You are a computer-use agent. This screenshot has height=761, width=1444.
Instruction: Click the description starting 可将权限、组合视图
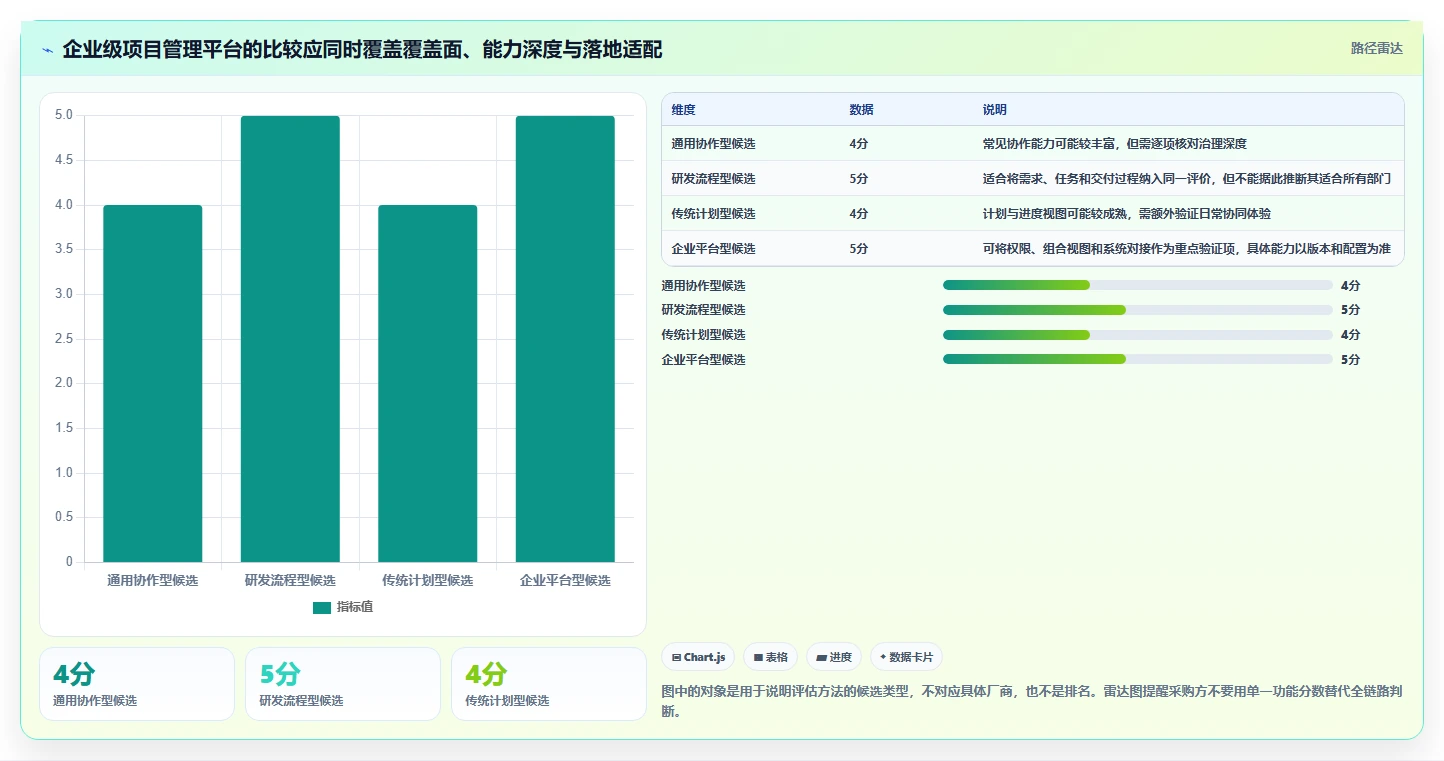[1187, 249]
